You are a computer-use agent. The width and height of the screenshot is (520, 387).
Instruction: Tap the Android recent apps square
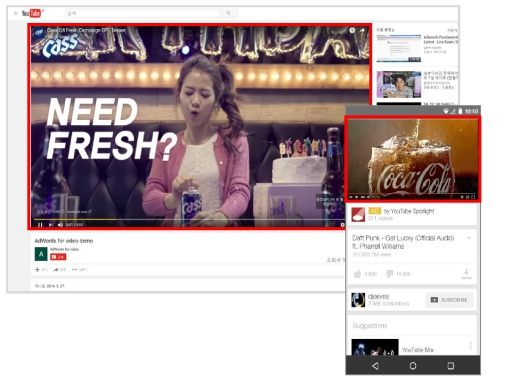(x=450, y=366)
